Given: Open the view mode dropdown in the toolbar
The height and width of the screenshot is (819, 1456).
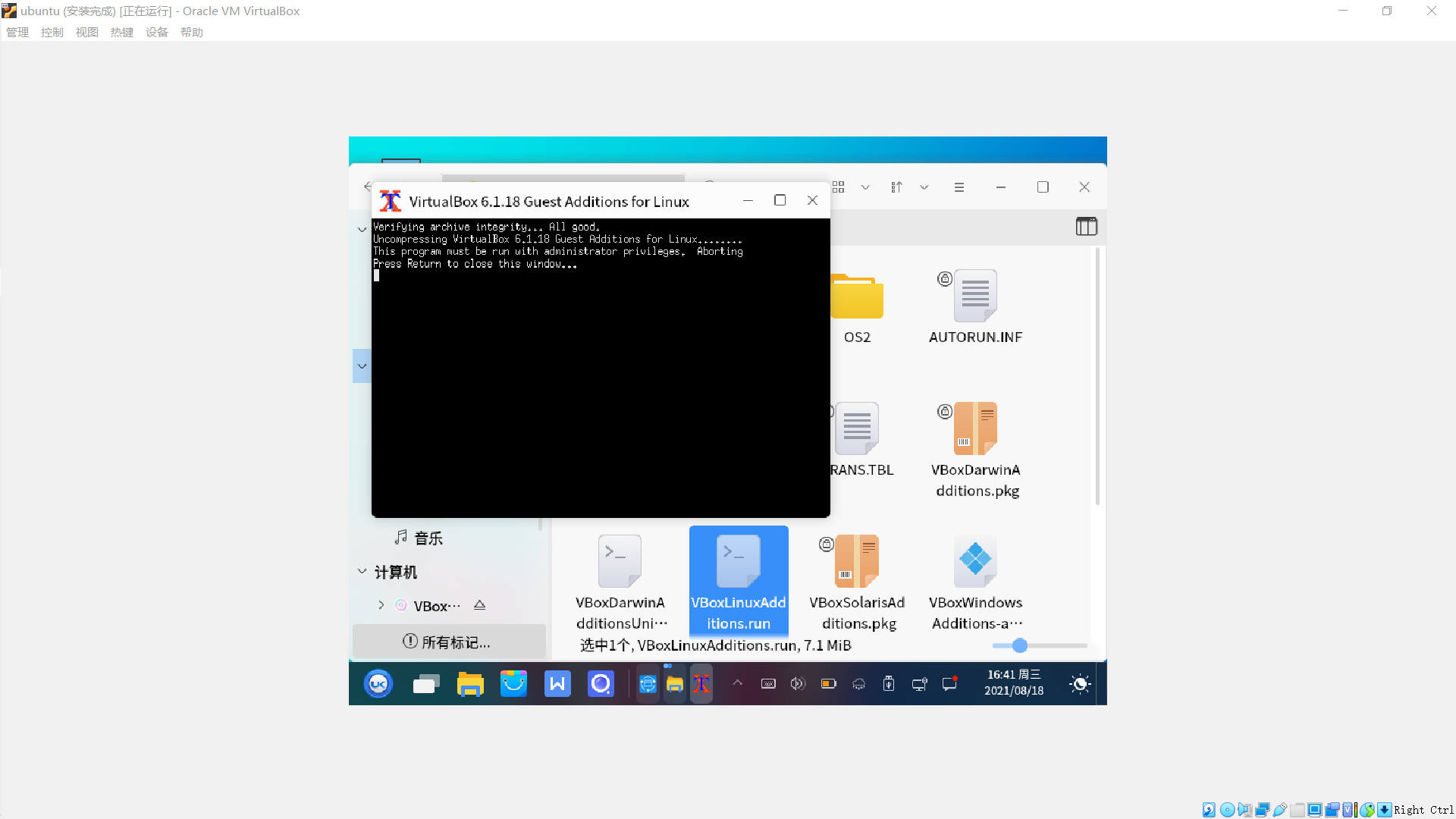Looking at the screenshot, I should 865,187.
